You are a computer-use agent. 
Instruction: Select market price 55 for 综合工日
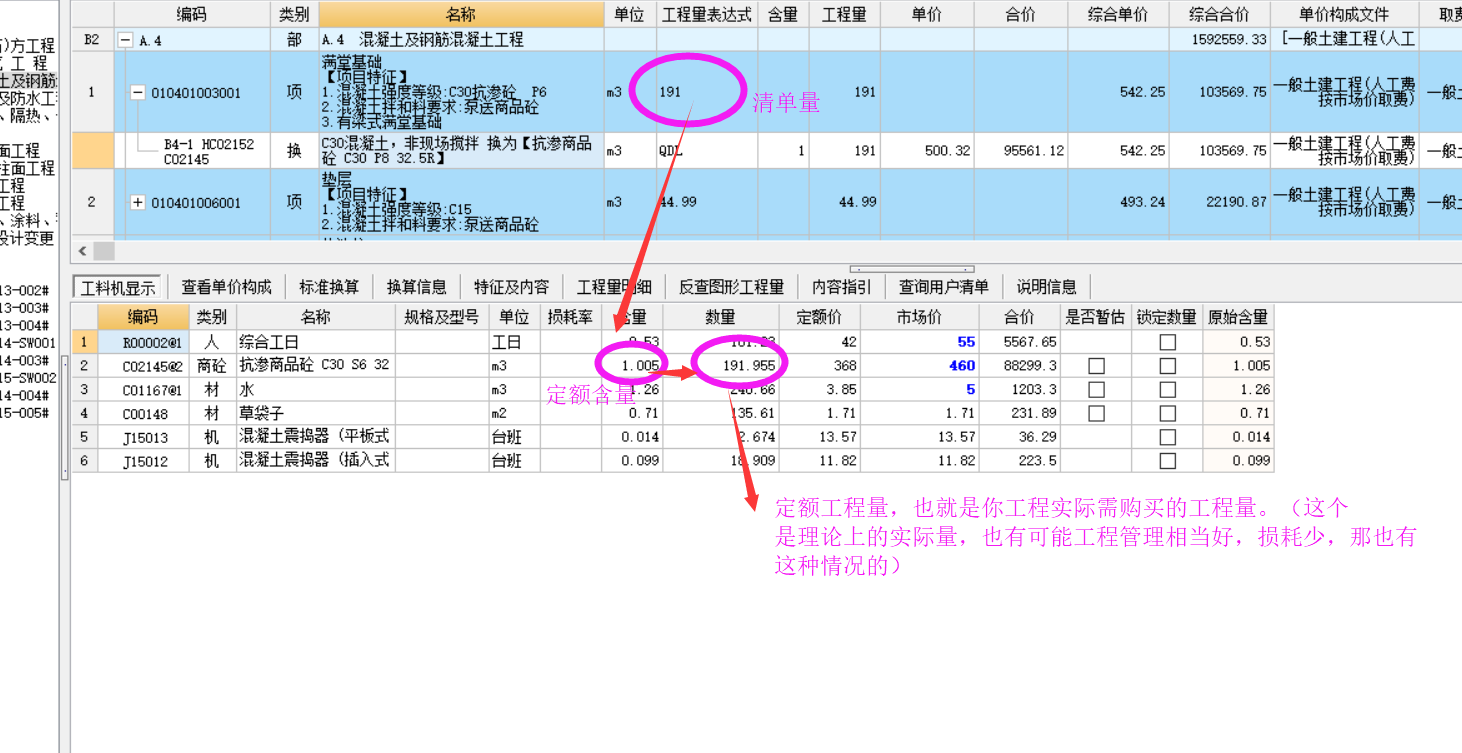click(919, 342)
